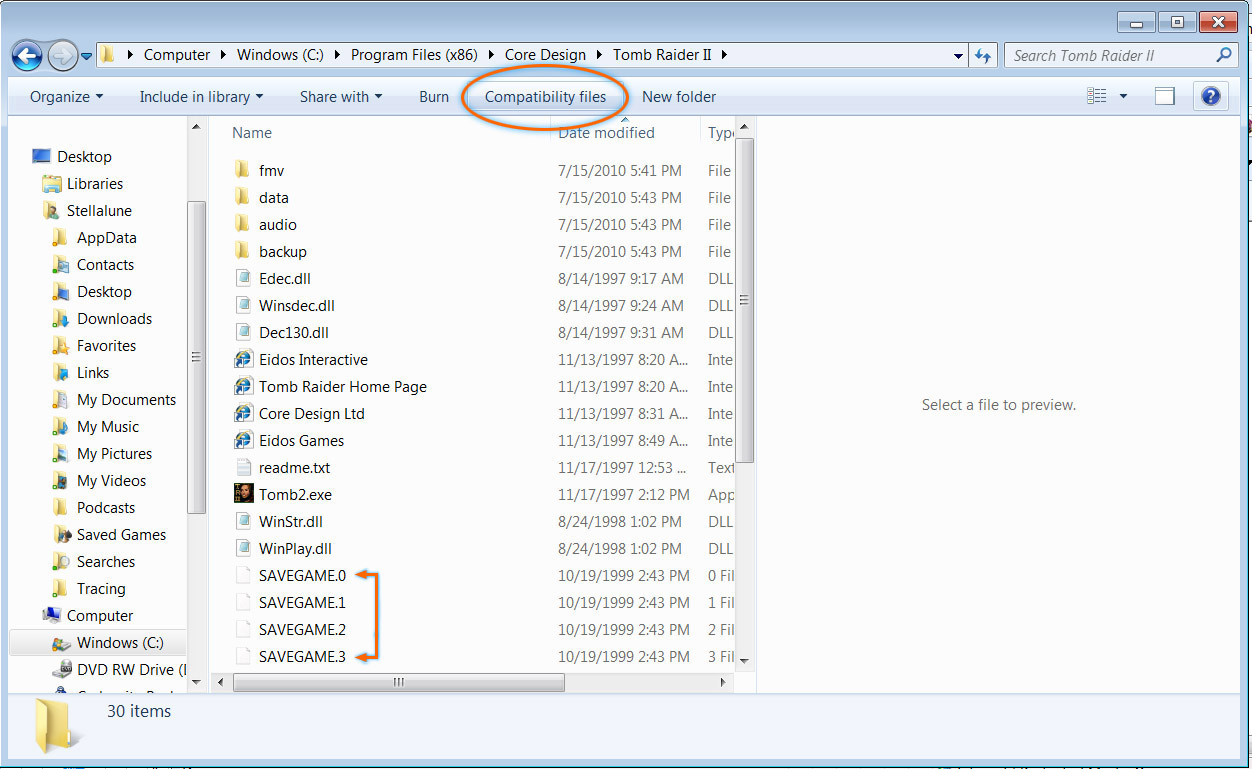Open the Organize dropdown menu

click(x=66, y=97)
